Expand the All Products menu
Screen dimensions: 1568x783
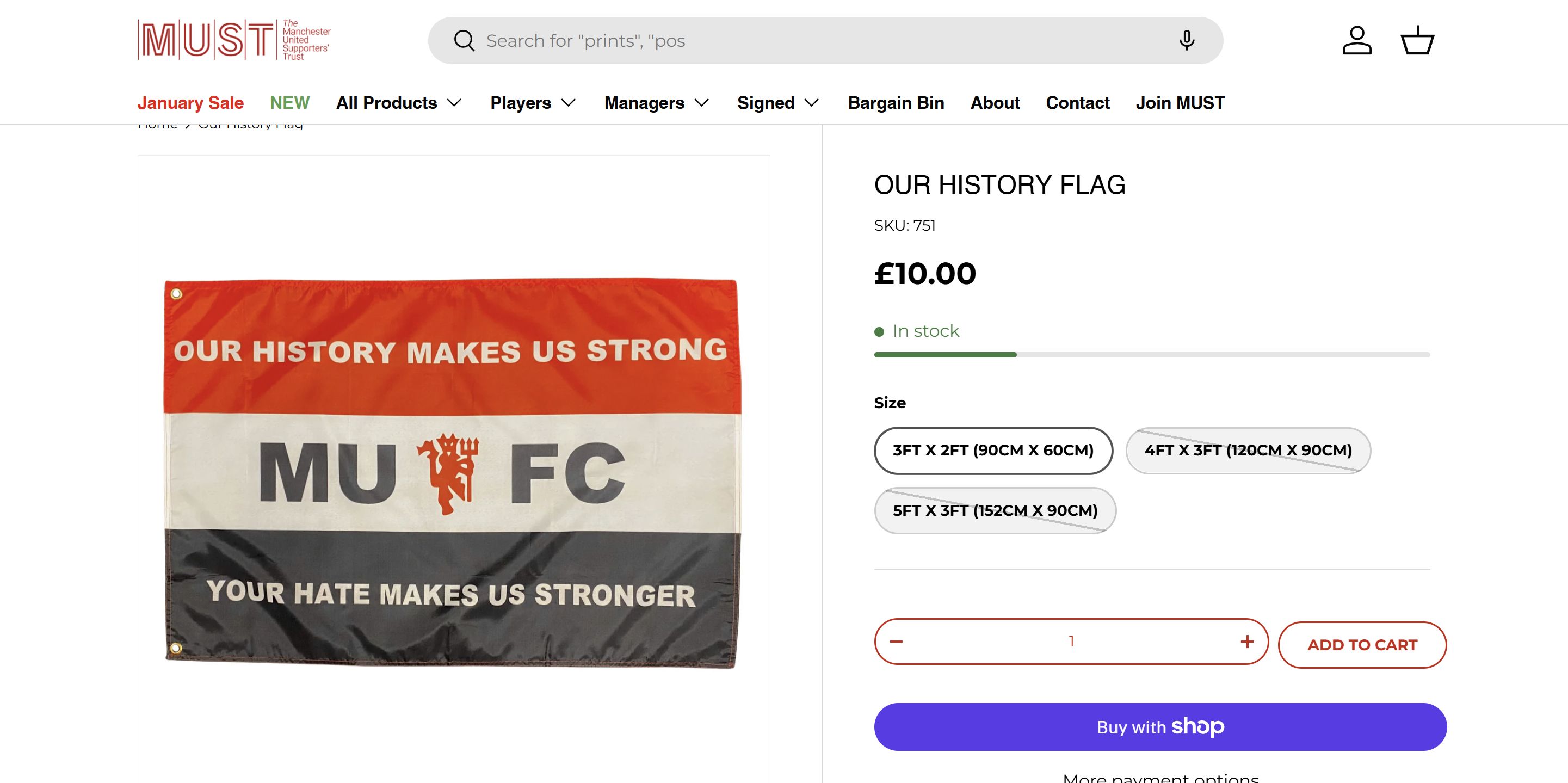[x=399, y=103]
